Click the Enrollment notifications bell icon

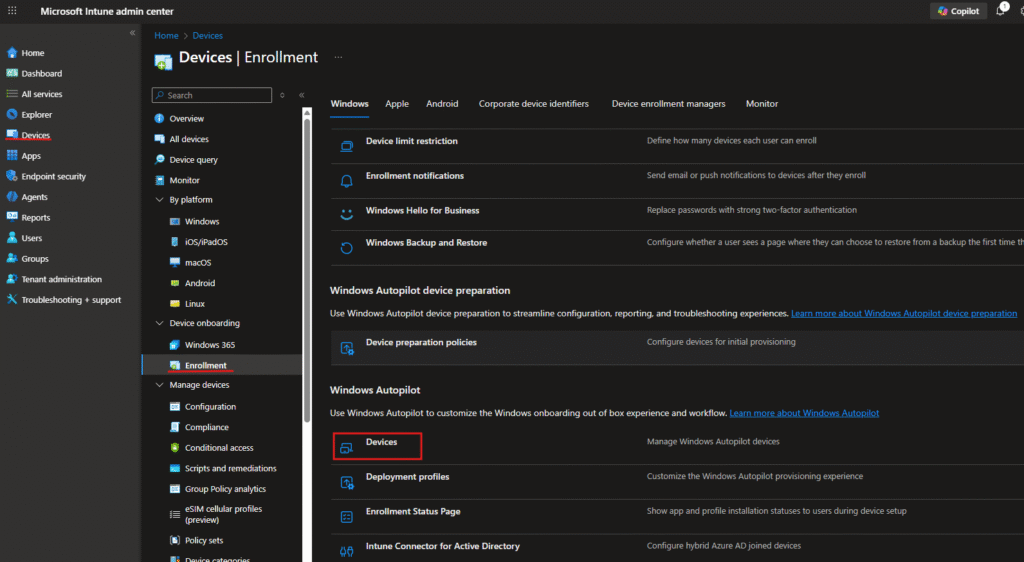(x=347, y=181)
